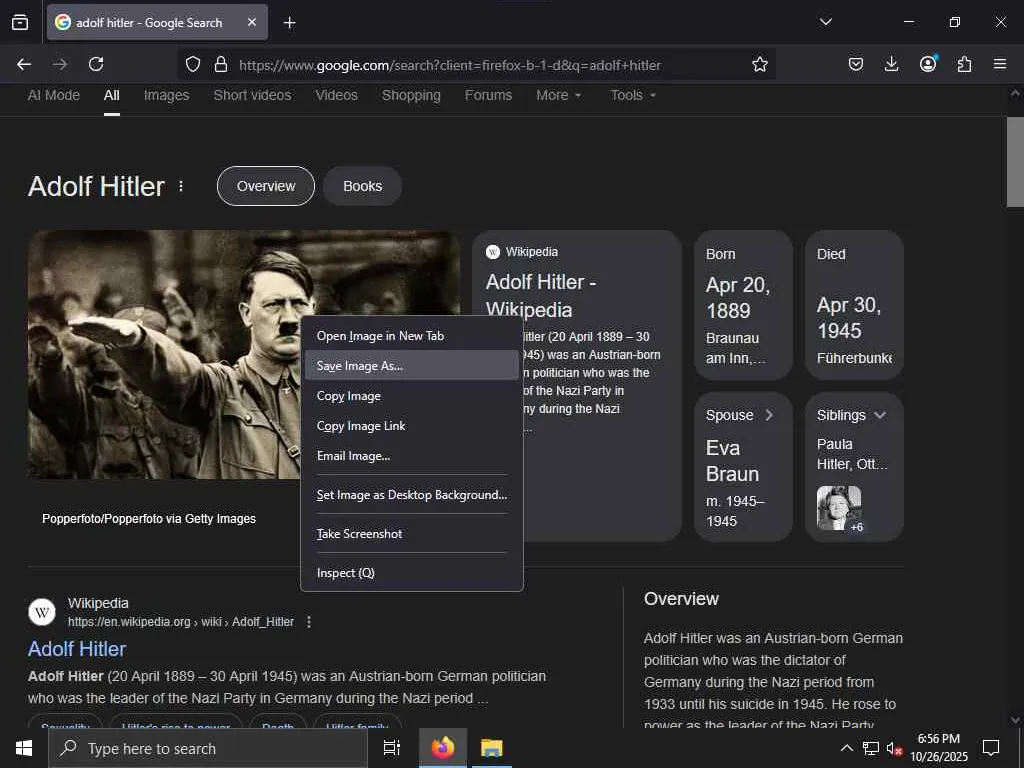Open the Firefox application menu

tap(1000, 64)
